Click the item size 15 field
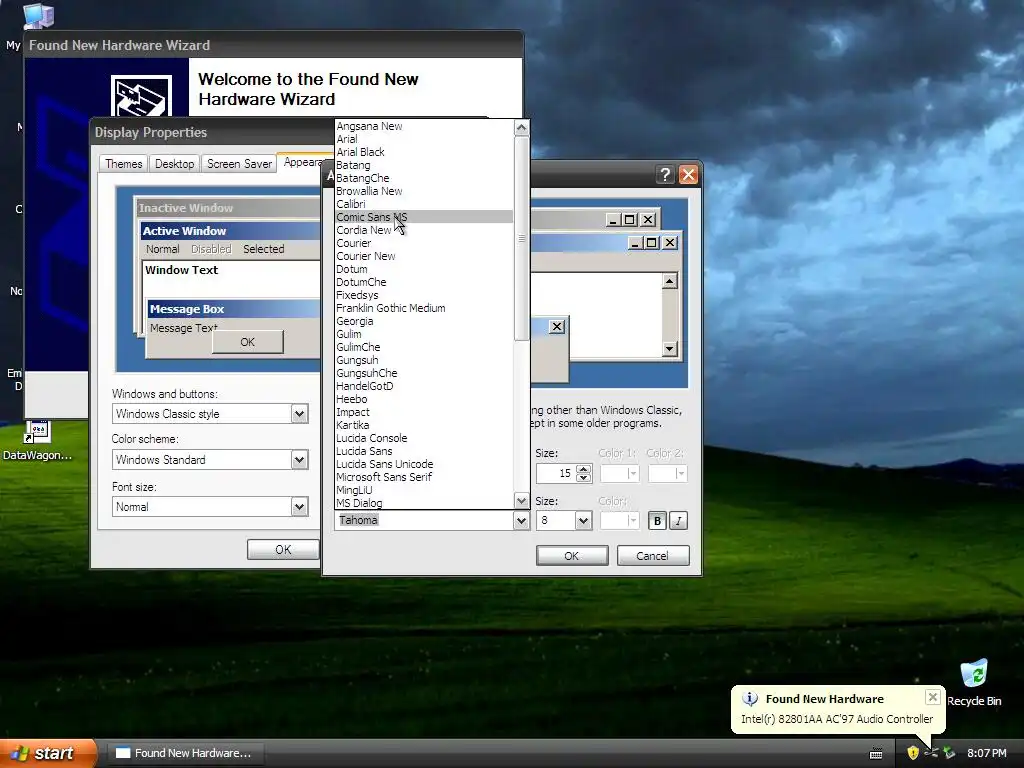The width and height of the screenshot is (1024, 768). pyautogui.click(x=556, y=473)
